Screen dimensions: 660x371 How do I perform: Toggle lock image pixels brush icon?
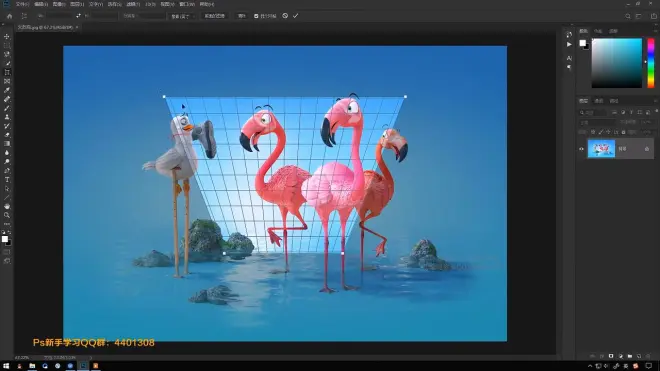pos(601,132)
